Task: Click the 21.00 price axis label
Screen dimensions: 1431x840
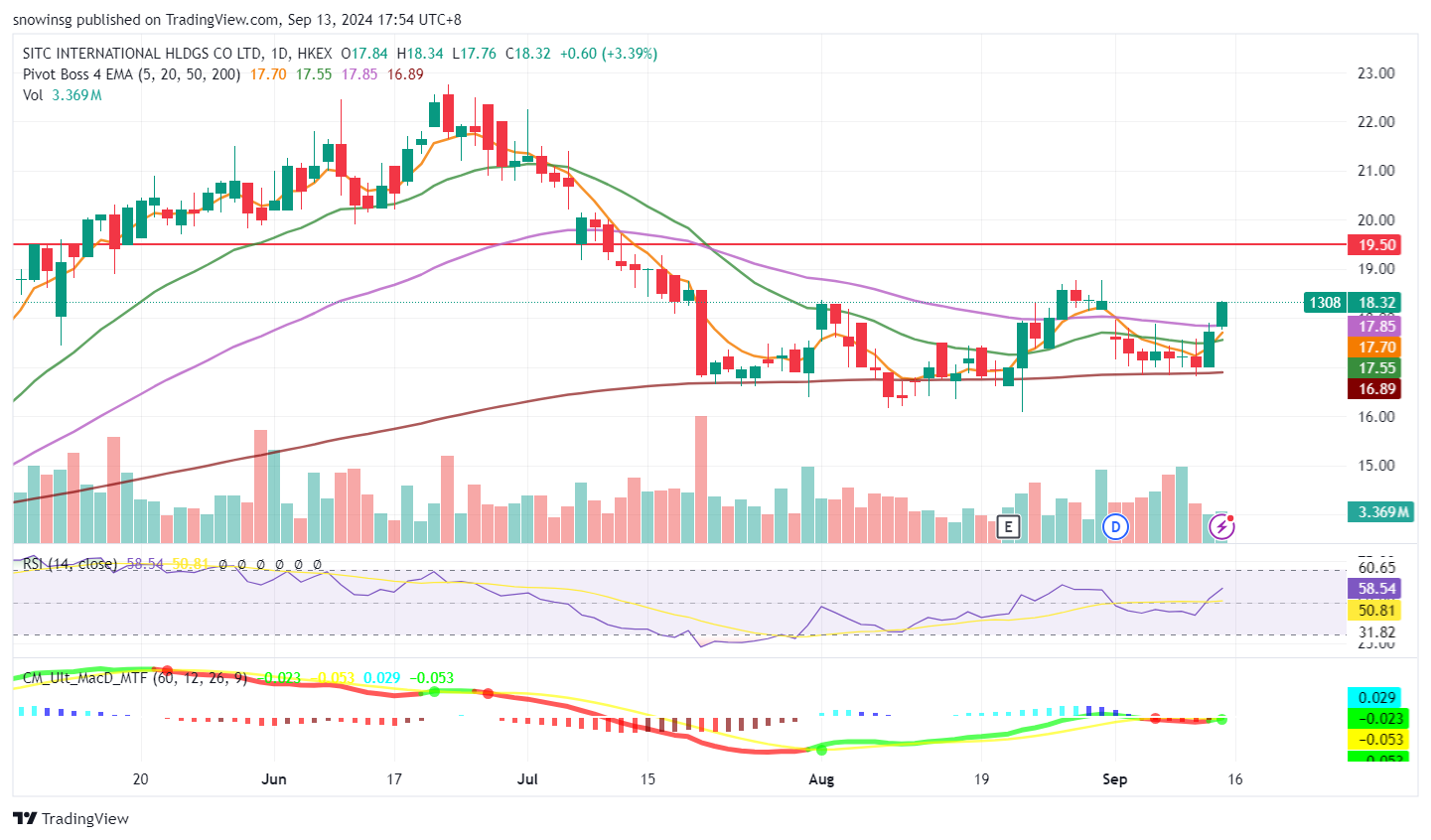Action: pos(1375,171)
